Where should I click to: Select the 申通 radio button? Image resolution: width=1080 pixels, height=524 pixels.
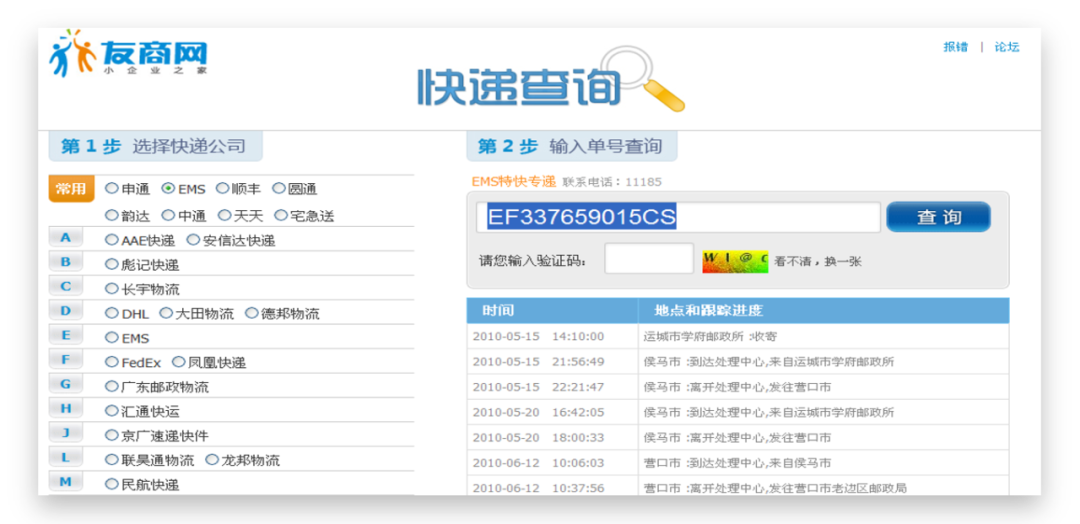[x=112, y=188]
